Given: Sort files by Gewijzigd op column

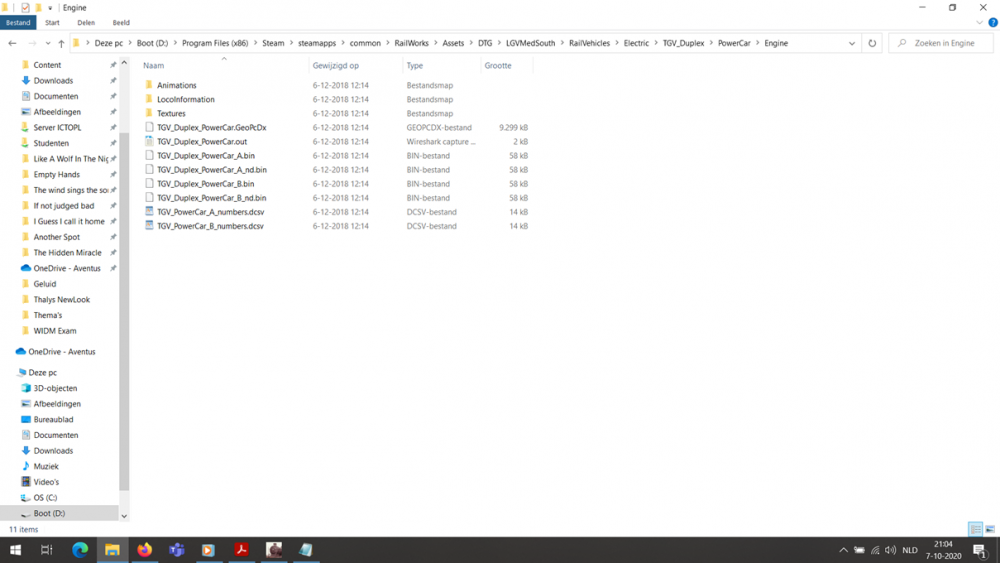Looking at the screenshot, I should click(336, 65).
